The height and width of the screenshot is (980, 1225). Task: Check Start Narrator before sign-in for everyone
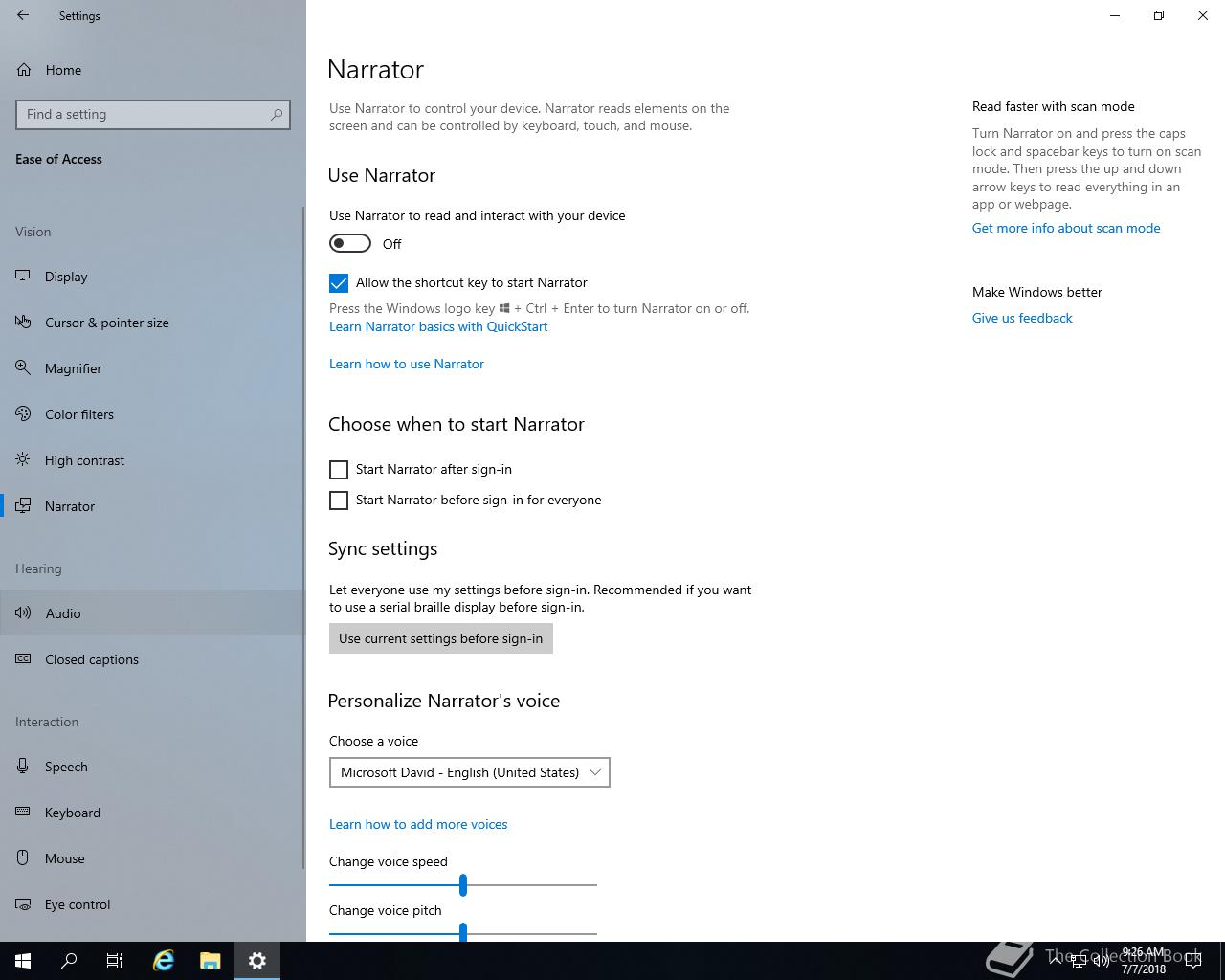339,501
